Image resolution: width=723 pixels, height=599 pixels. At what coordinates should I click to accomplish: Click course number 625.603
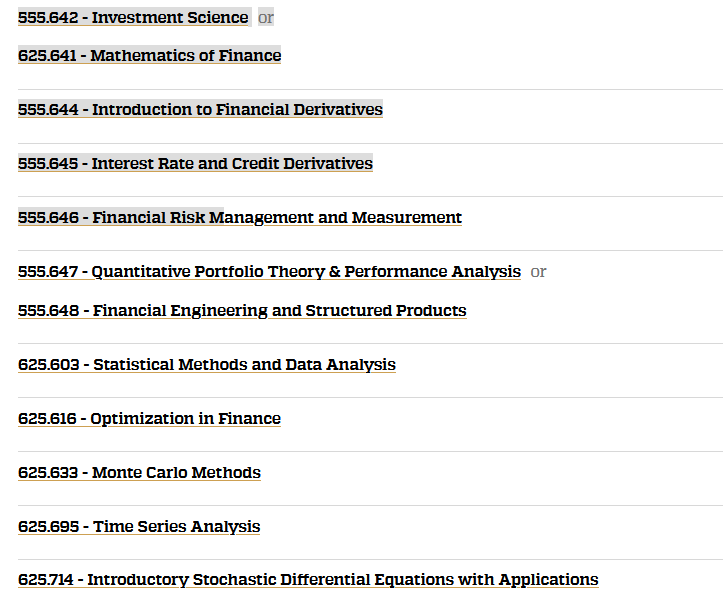click(49, 364)
